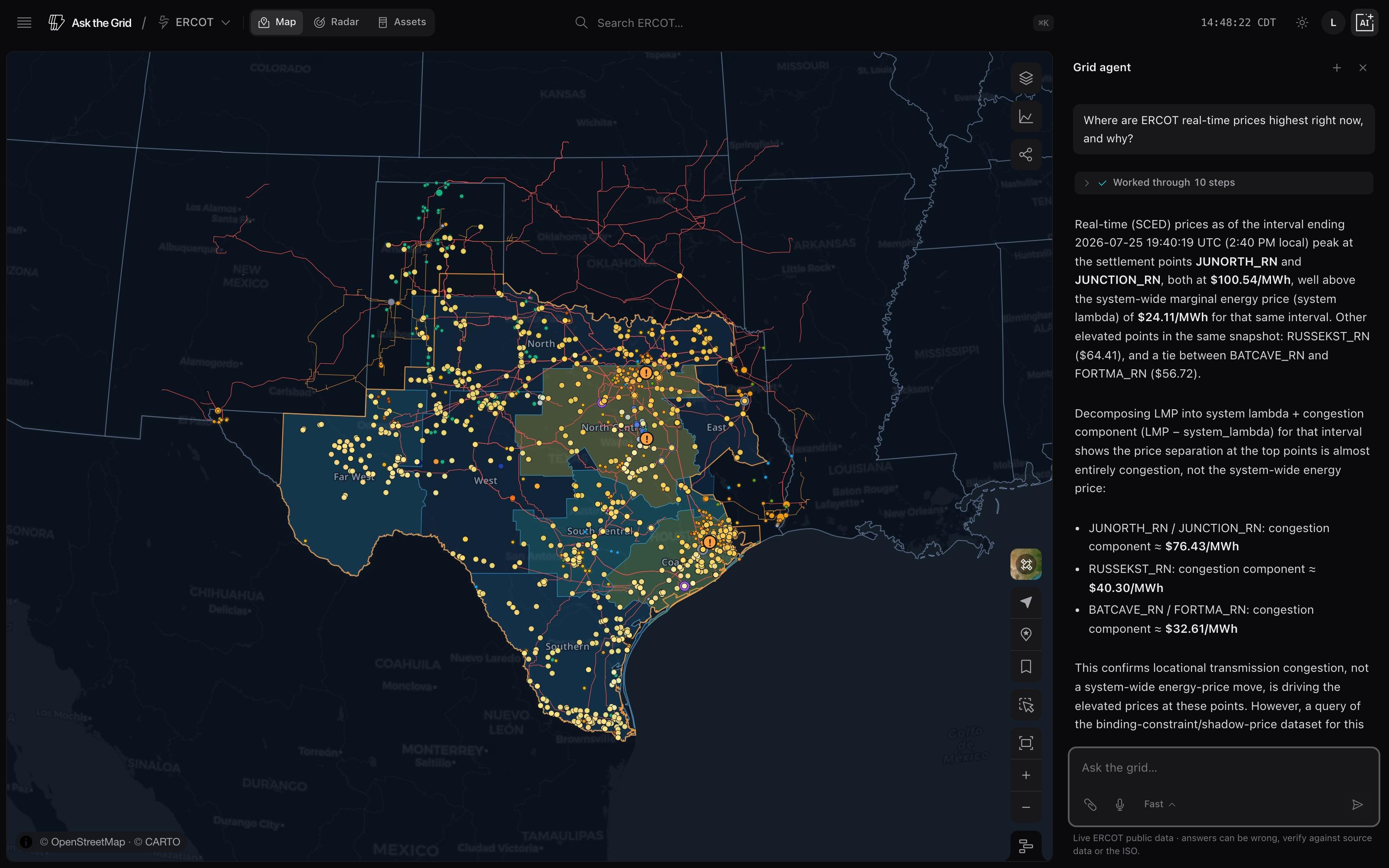Click the Southern zone label
The height and width of the screenshot is (868, 1389).
(567, 646)
